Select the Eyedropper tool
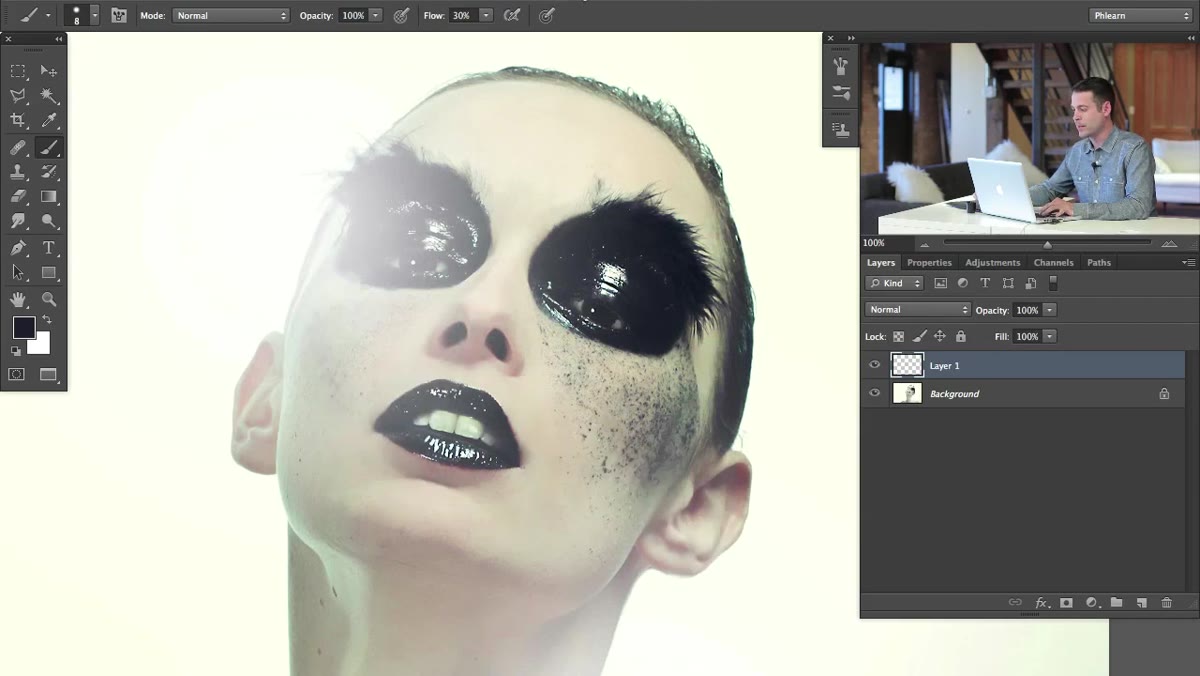 pos(48,121)
